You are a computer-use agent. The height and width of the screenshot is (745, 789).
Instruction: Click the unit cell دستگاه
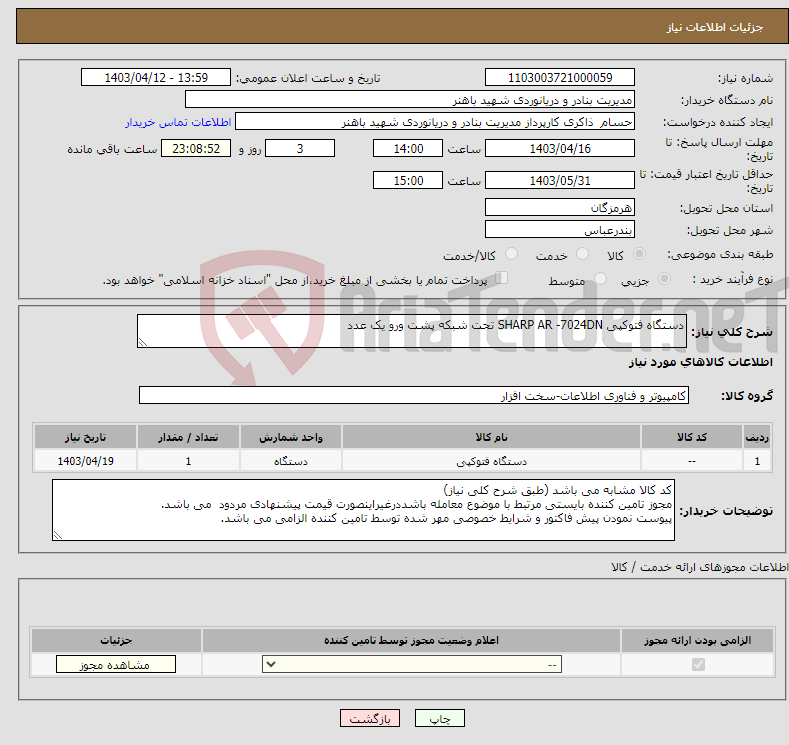coord(291,461)
